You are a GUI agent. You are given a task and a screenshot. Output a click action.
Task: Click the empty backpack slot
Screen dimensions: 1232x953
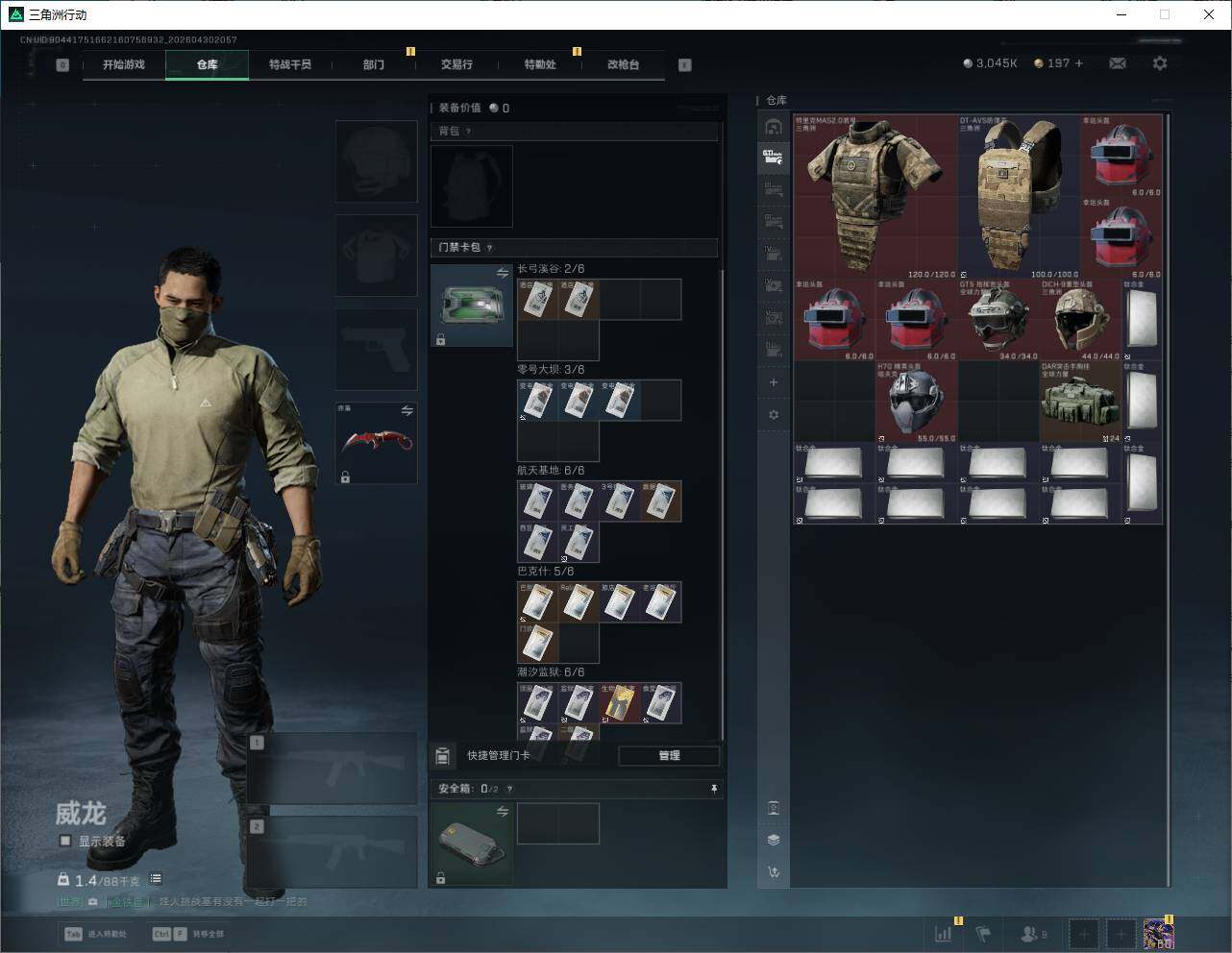(472, 186)
